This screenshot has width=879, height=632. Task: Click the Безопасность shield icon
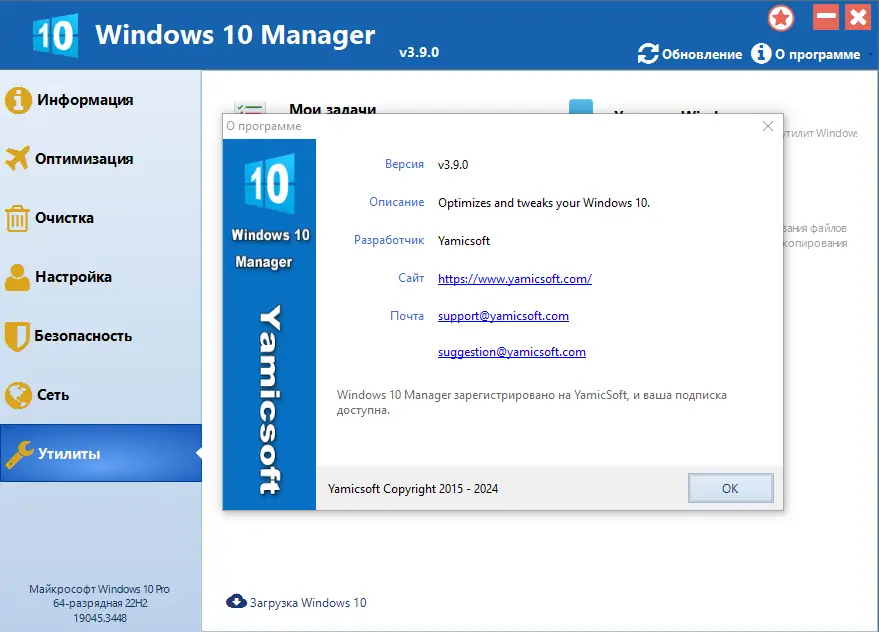17,336
